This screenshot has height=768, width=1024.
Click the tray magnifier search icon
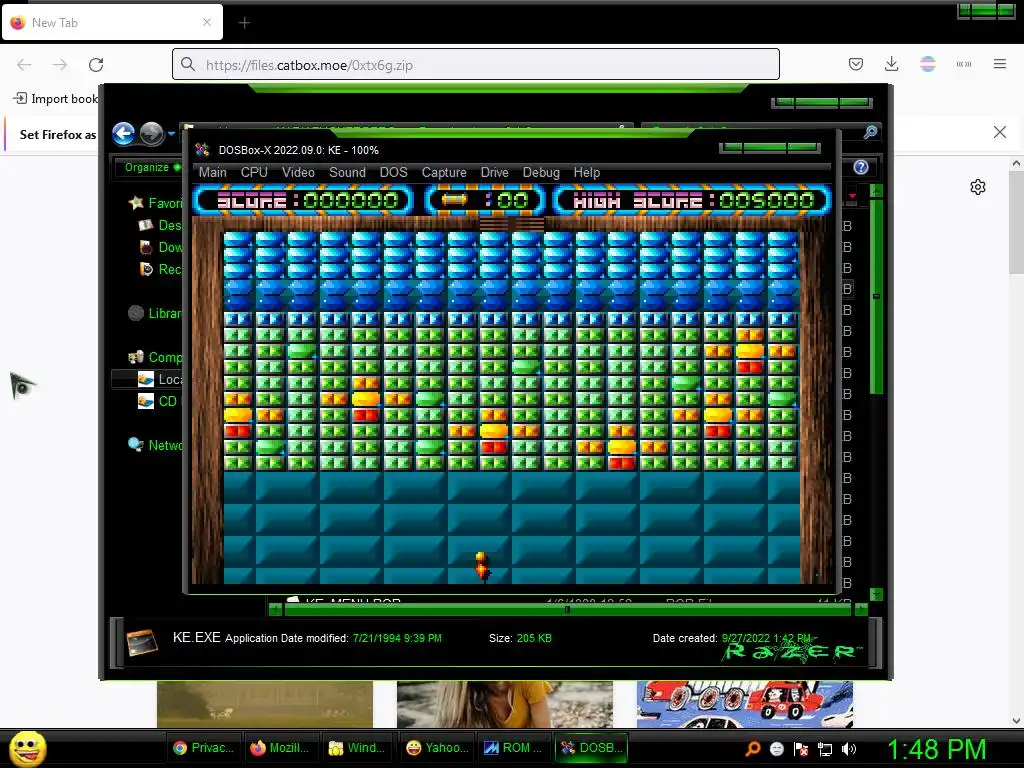pyautogui.click(x=752, y=749)
